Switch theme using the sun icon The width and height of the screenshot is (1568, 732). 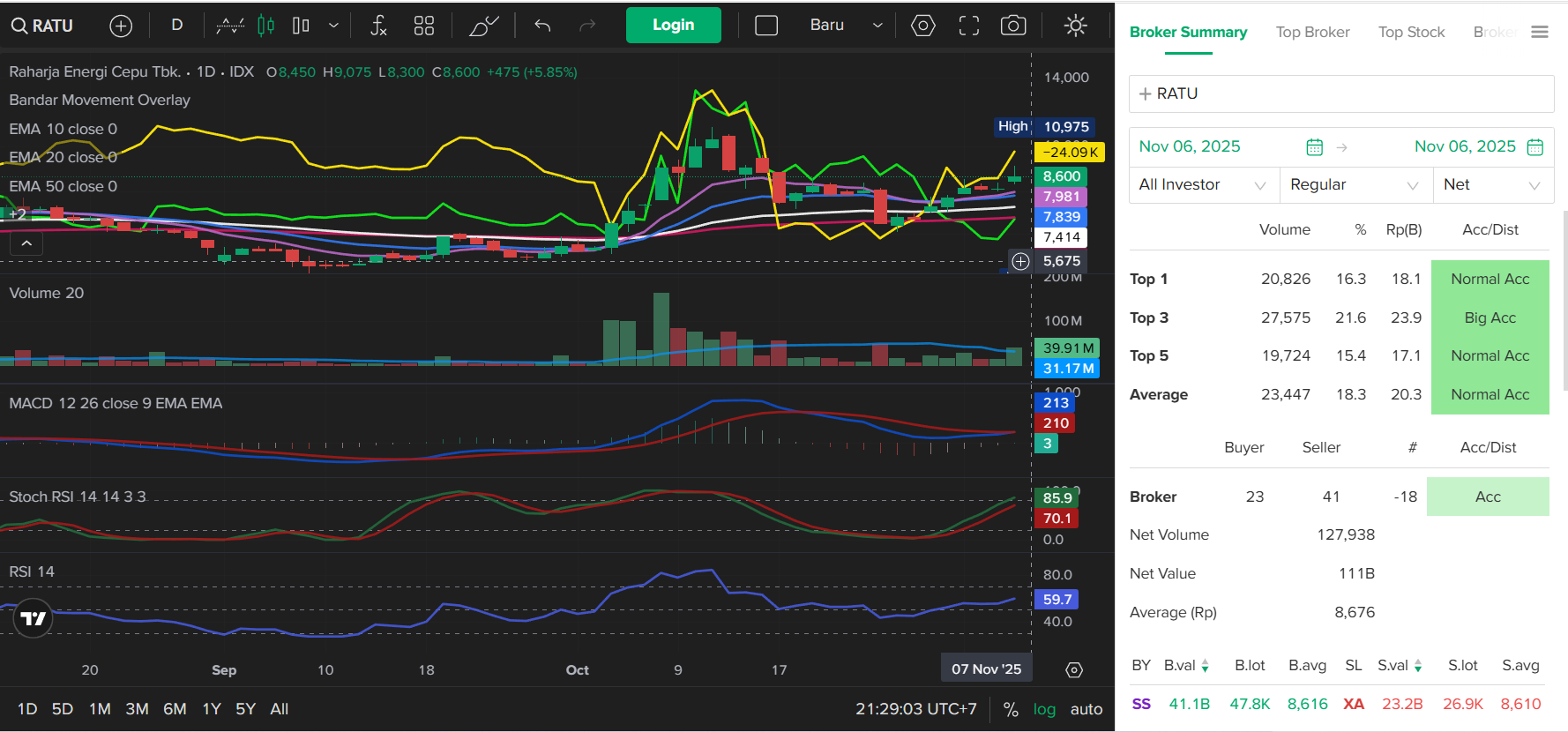(x=1075, y=26)
